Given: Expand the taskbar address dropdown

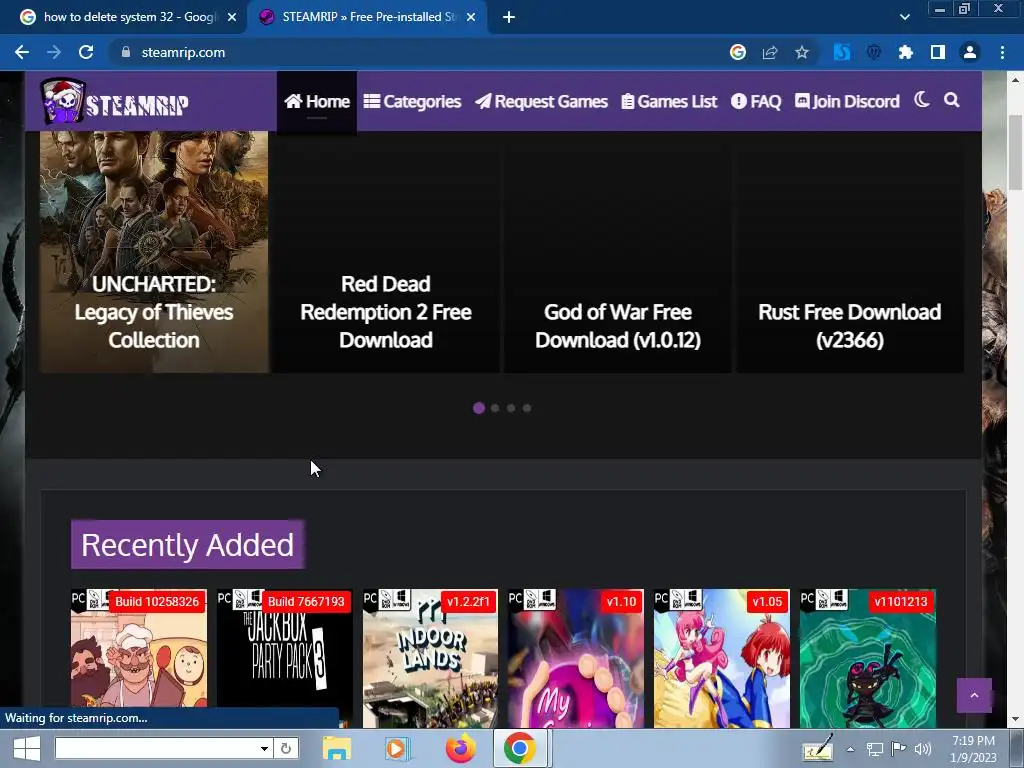Looking at the screenshot, I should click(x=264, y=748).
